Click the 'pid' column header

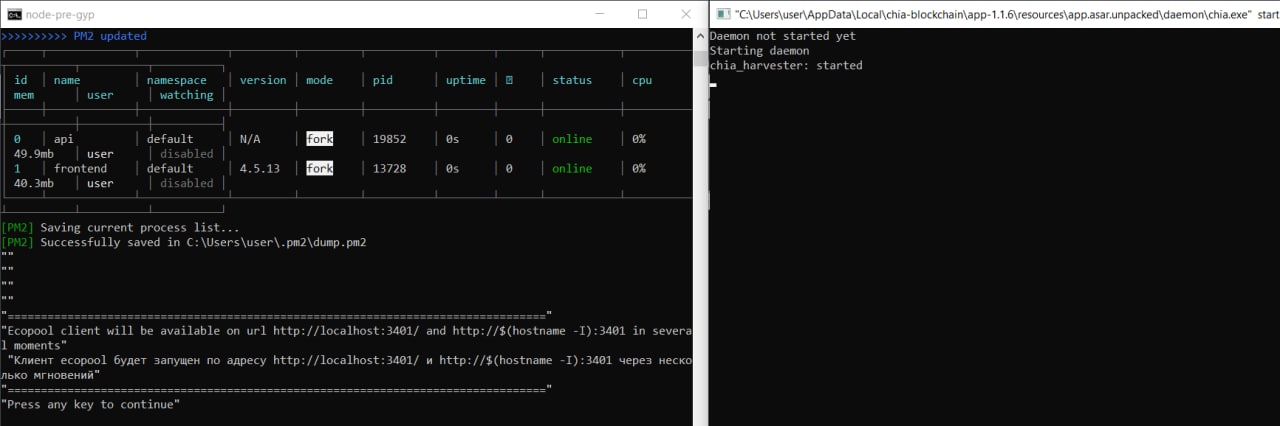click(383, 80)
